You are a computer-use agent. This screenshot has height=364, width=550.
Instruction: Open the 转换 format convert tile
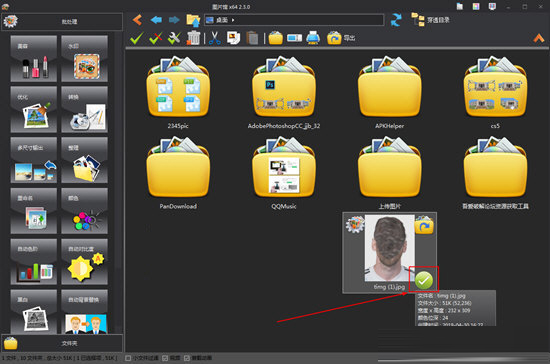coord(85,109)
